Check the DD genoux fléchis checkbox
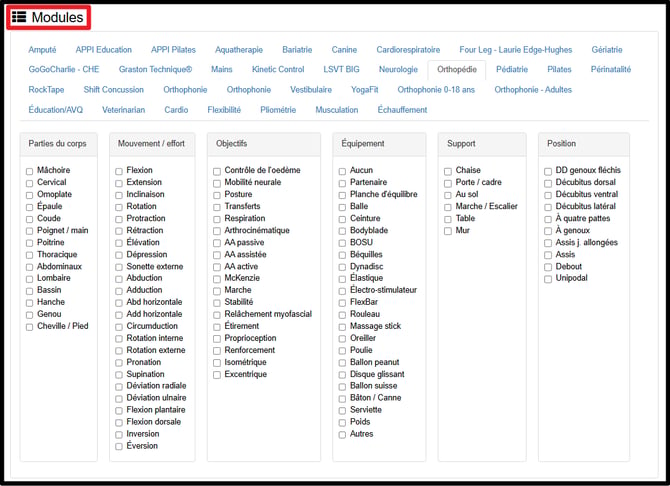The image size is (670, 486). tap(548, 171)
